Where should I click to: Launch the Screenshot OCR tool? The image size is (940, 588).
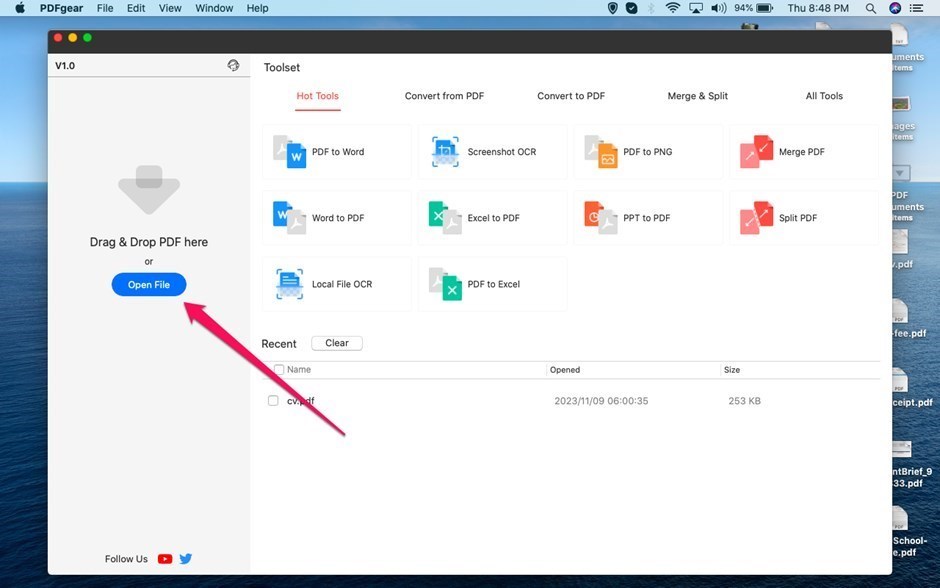tap(492, 152)
